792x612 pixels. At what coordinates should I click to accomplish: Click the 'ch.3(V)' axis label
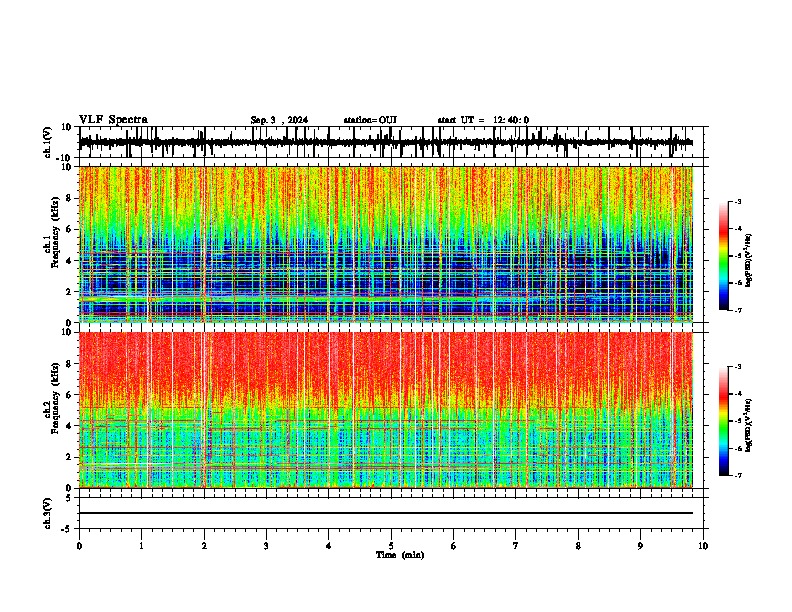click(48, 513)
